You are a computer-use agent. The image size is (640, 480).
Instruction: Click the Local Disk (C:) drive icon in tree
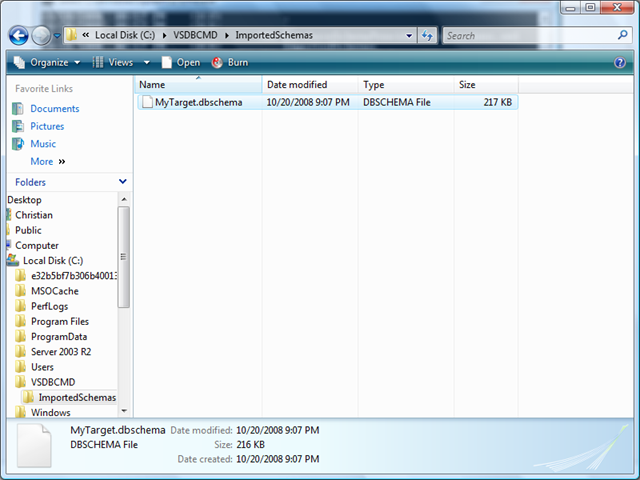[x=13, y=260]
